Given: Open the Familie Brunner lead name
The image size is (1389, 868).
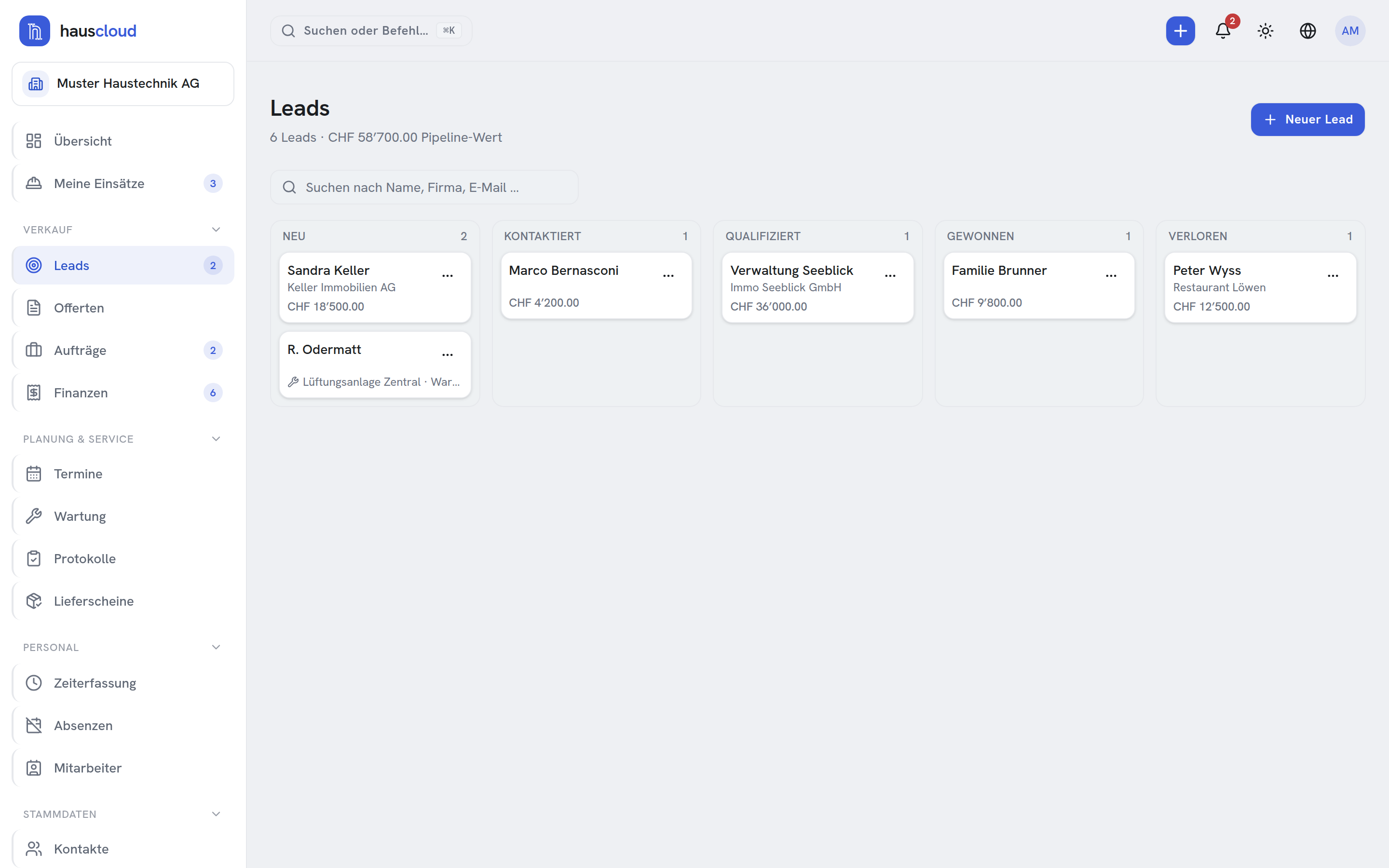Looking at the screenshot, I should click(999, 271).
